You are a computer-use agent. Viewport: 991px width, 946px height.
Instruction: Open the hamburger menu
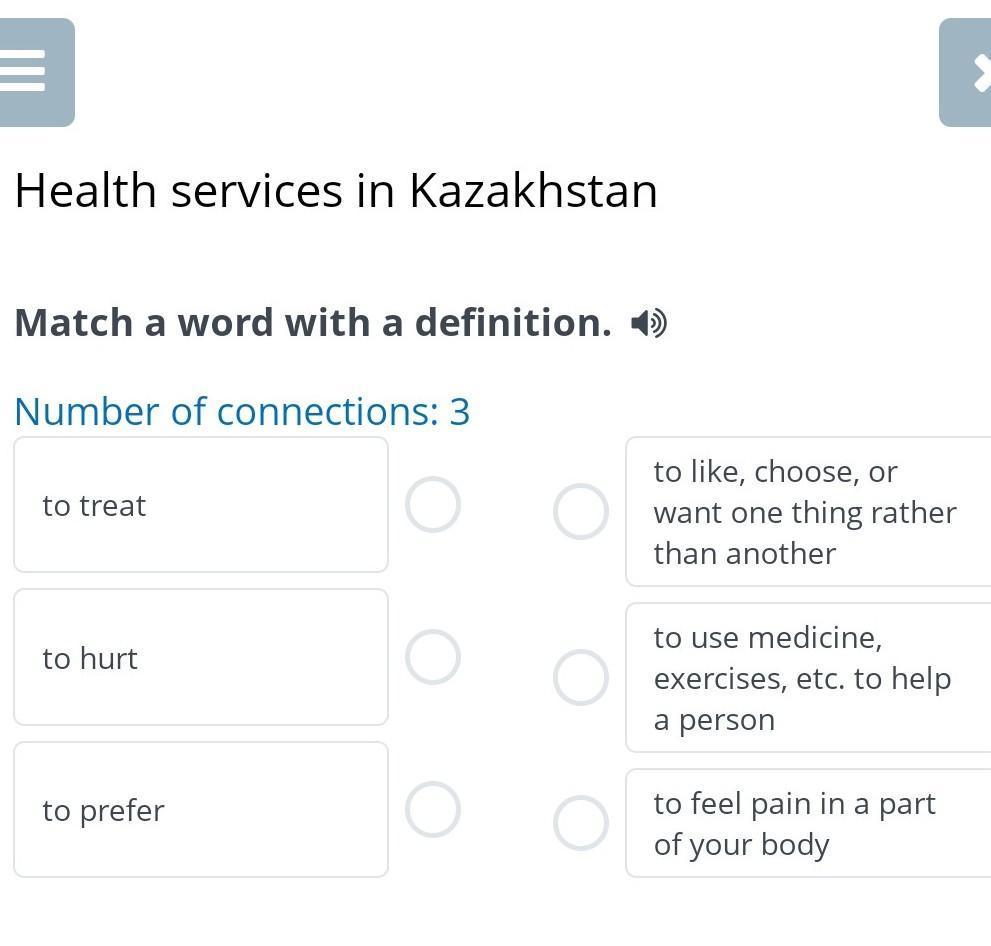click(30, 72)
